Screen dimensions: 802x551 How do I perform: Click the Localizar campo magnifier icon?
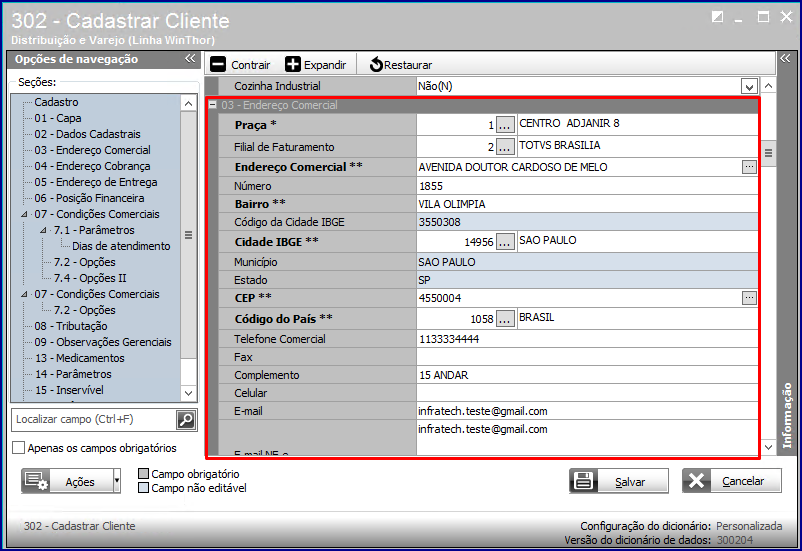(x=186, y=420)
